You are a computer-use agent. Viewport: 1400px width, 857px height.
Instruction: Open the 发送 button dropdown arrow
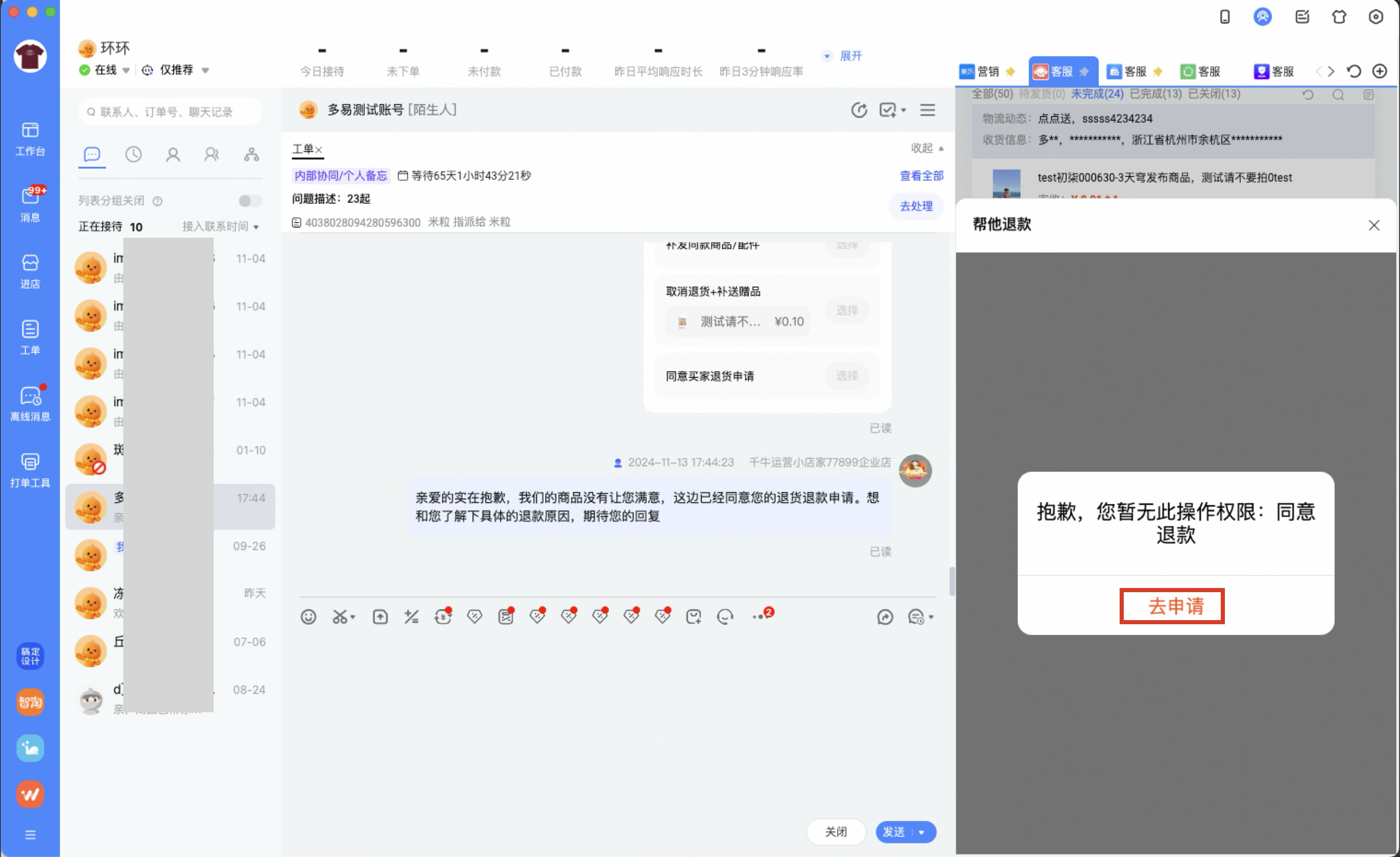(x=922, y=832)
